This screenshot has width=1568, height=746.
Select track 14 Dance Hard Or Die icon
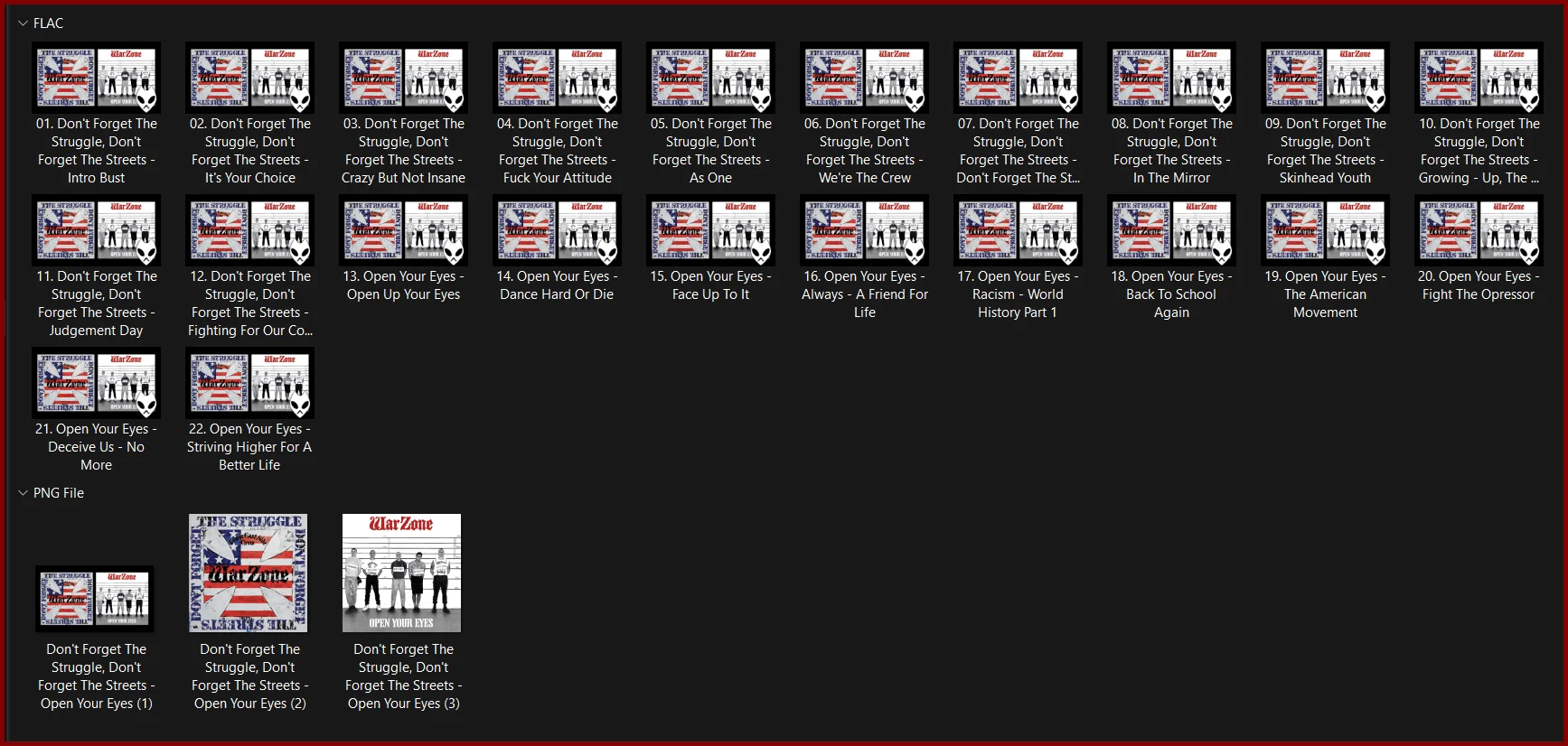point(558,230)
